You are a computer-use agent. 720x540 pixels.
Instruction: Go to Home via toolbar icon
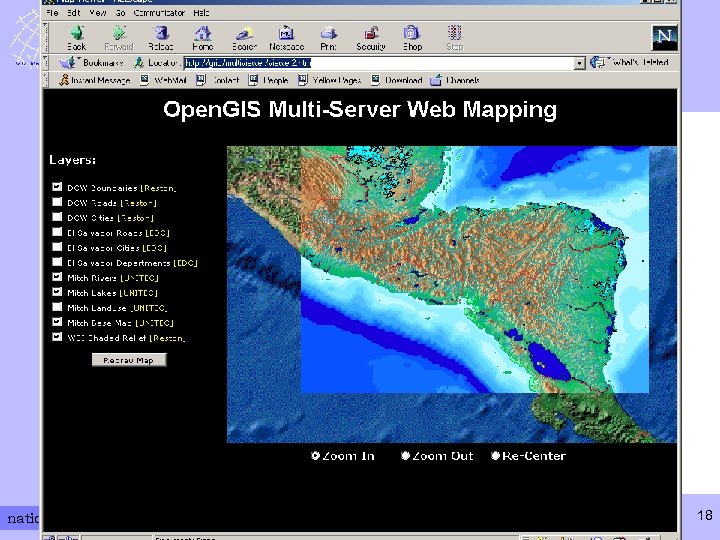[203, 34]
